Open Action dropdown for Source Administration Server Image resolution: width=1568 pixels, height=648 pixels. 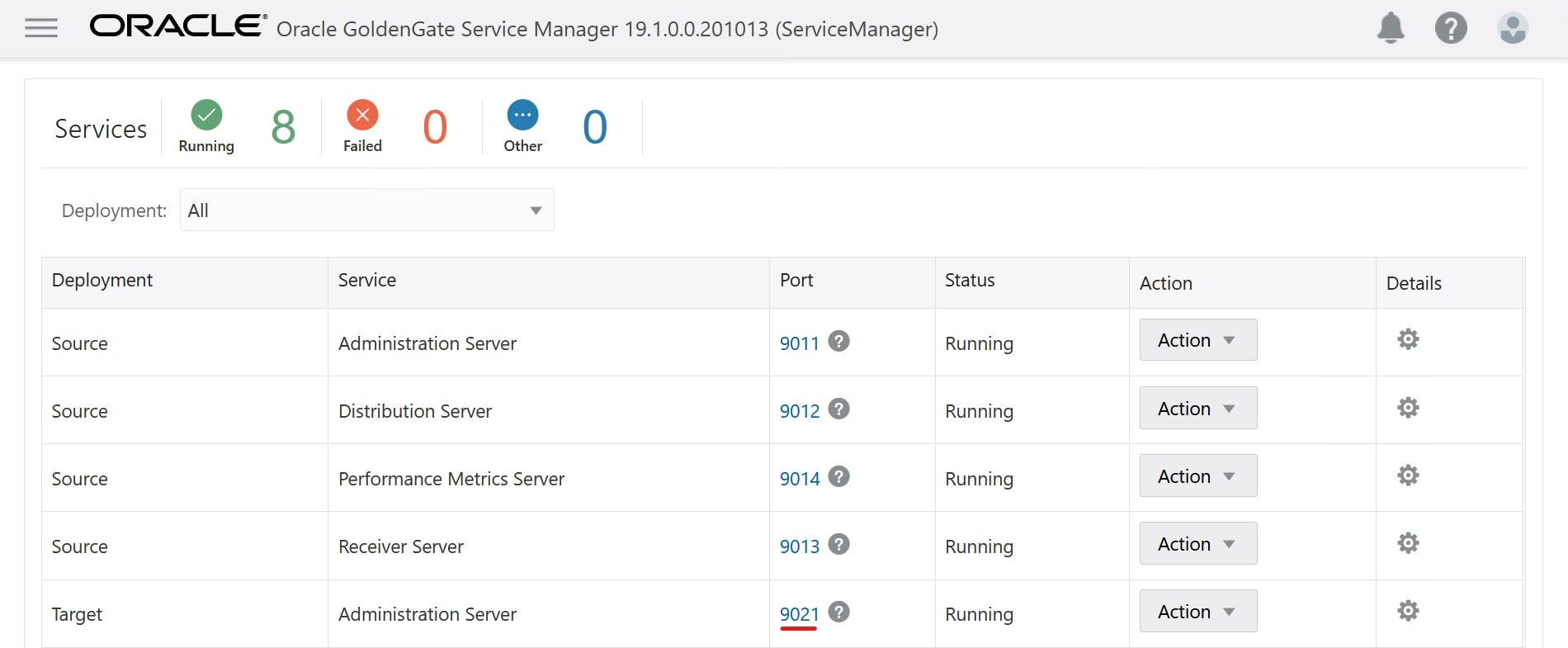(1197, 340)
